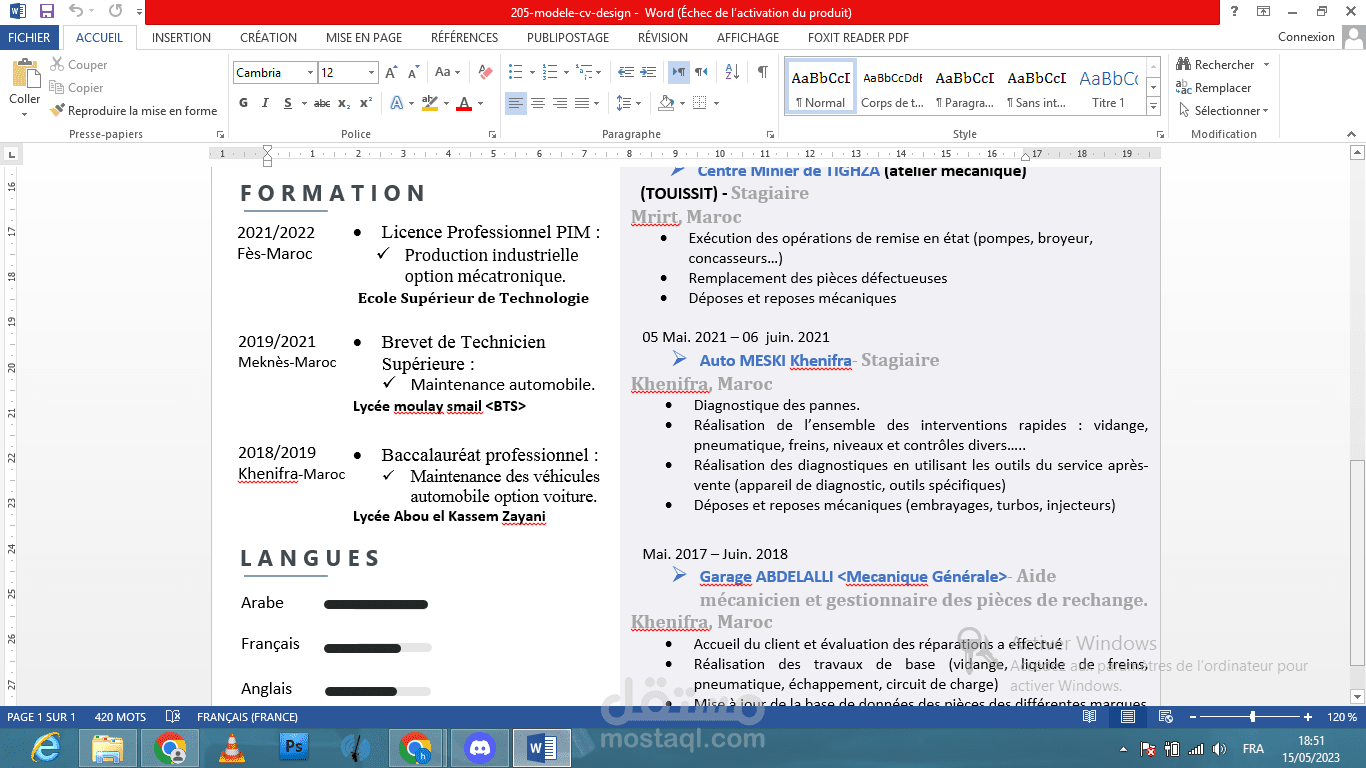Select the Titre 1 style thumbnail
This screenshot has height=768, width=1366.
point(1108,87)
